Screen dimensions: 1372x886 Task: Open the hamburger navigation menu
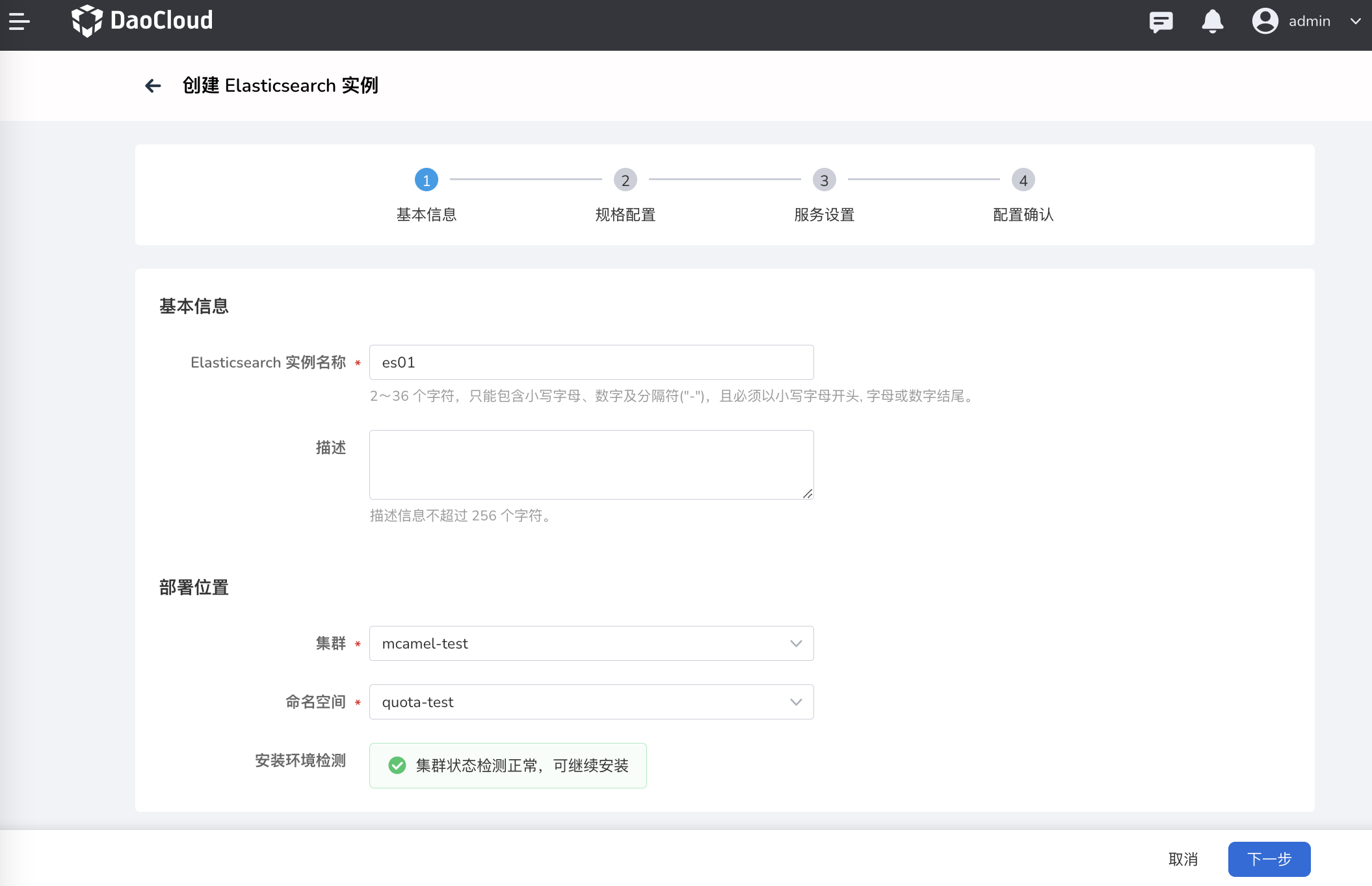[20, 21]
